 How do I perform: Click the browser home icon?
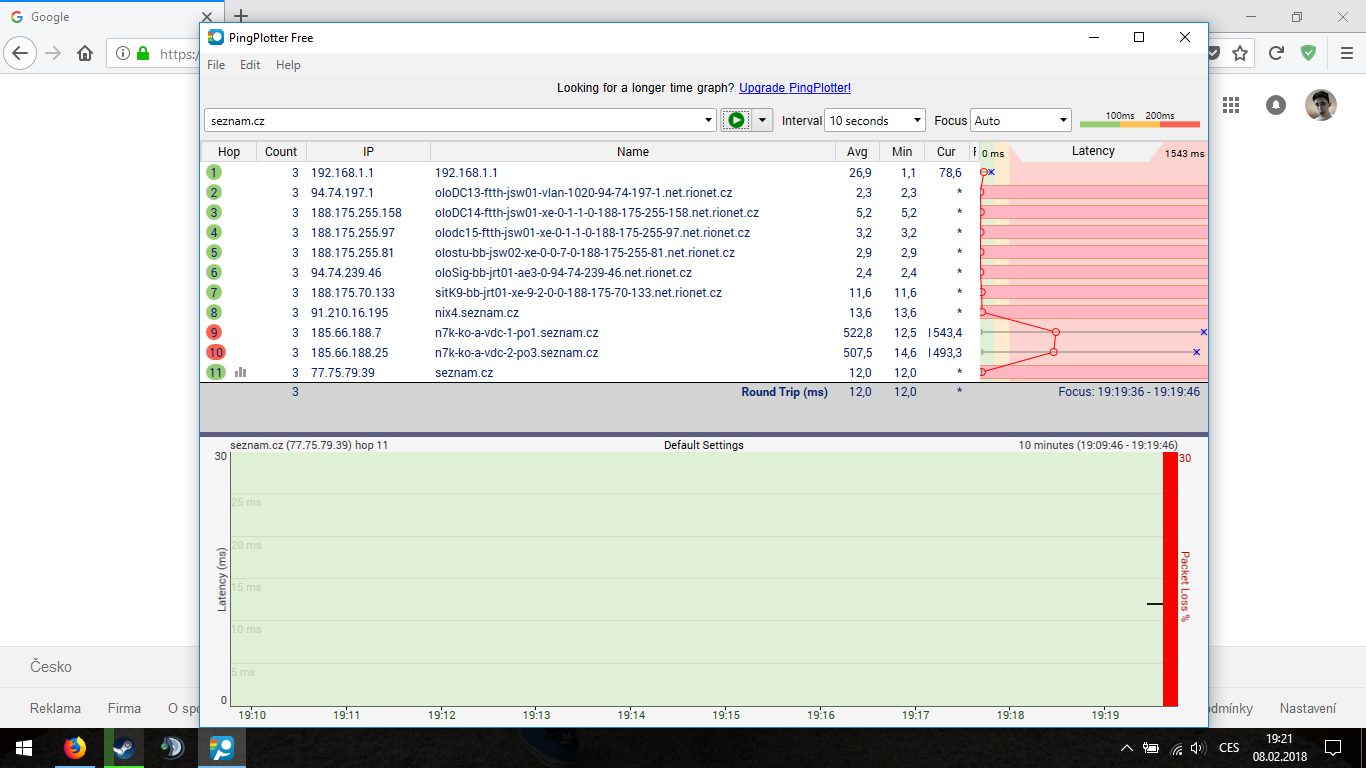click(85, 54)
